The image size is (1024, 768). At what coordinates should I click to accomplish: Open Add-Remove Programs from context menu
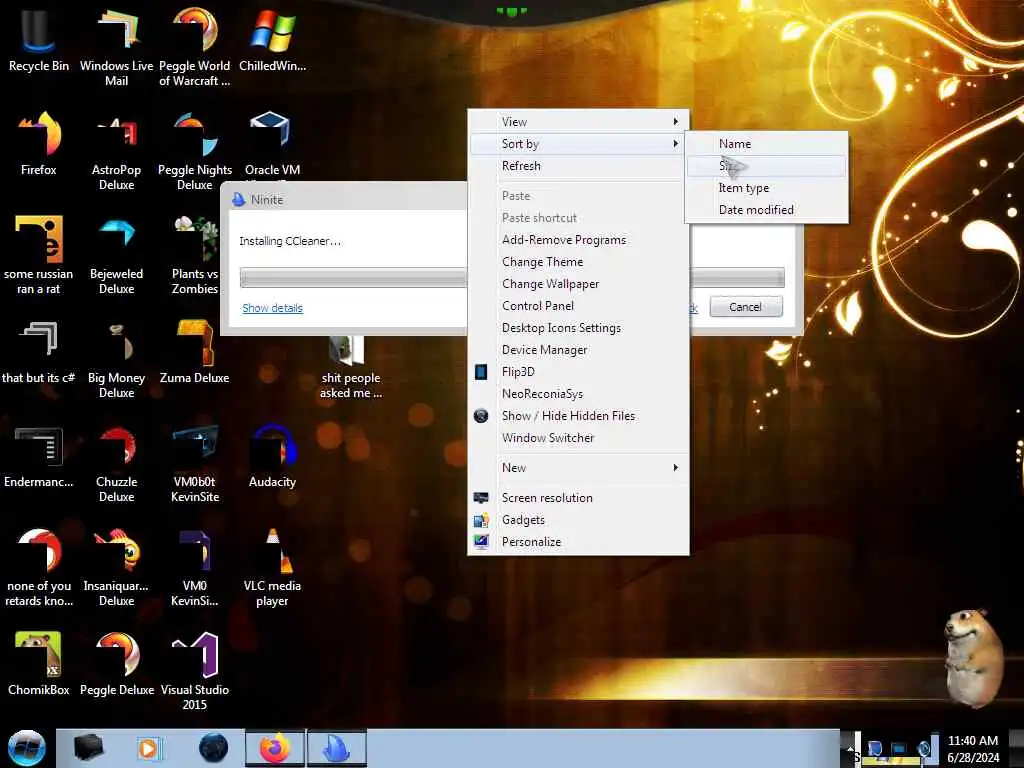(x=579, y=240)
